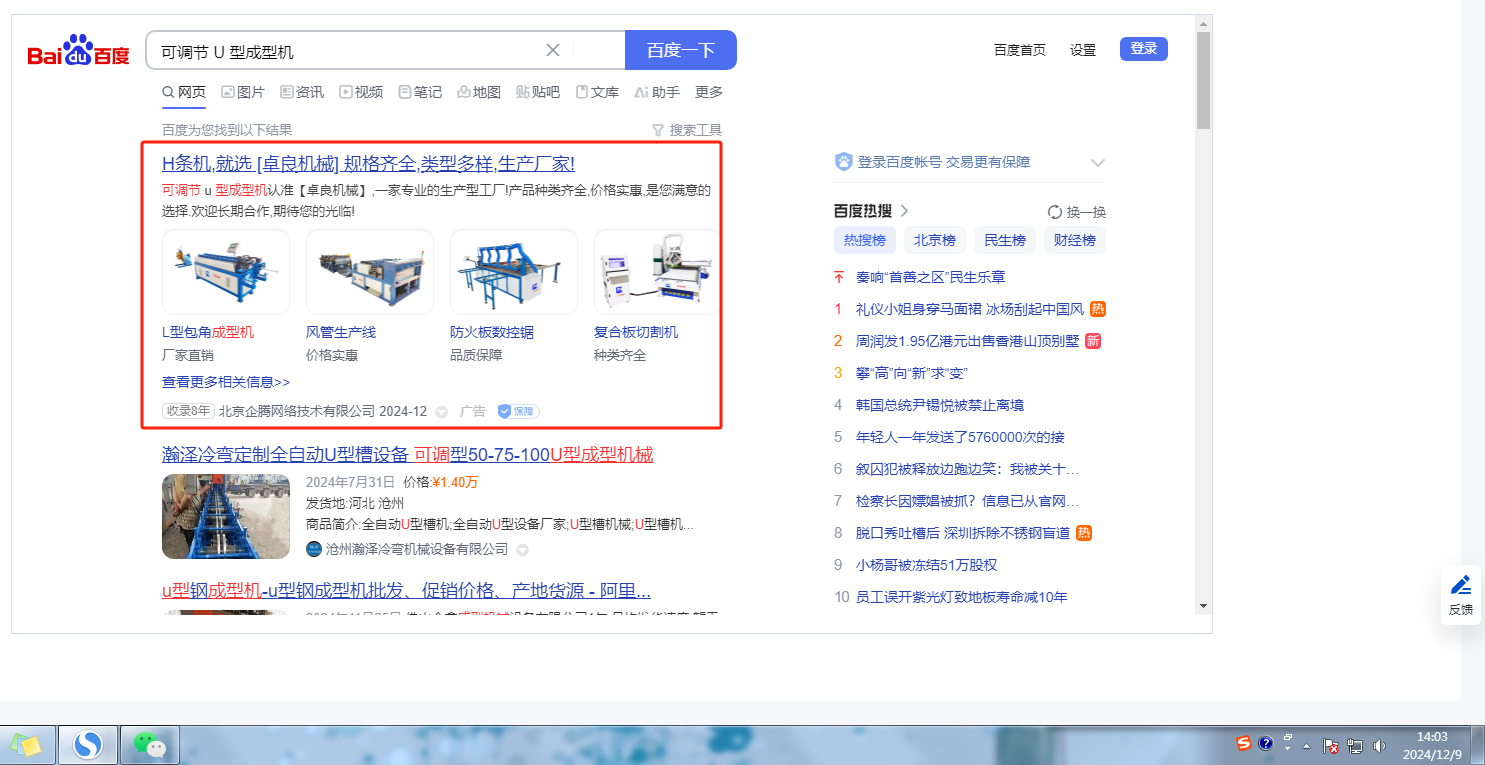The image size is (1485, 765).
Task: Open 沧州瀚泽冷弯机械设备有限公司 source link
Action: point(417,549)
